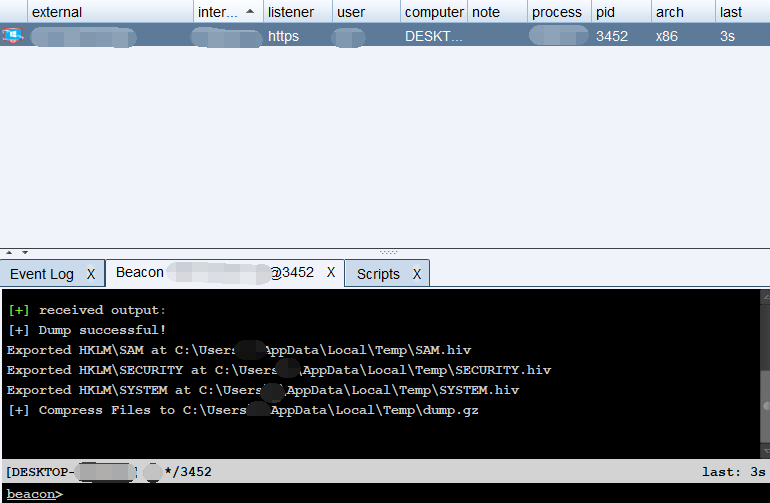Select the pid 3452 cell
This screenshot has width=770, height=503.
point(612,36)
